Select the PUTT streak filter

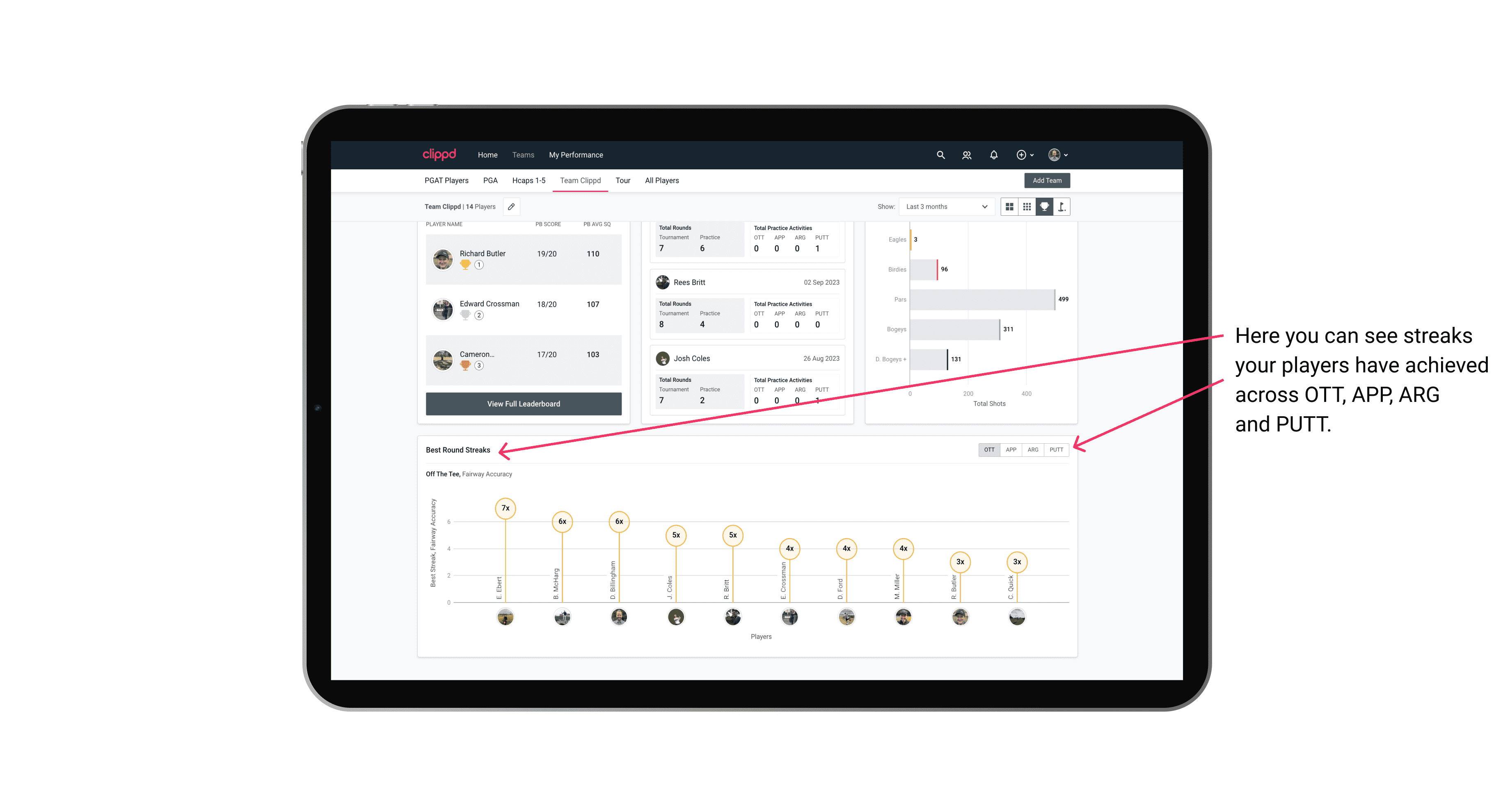point(1056,449)
